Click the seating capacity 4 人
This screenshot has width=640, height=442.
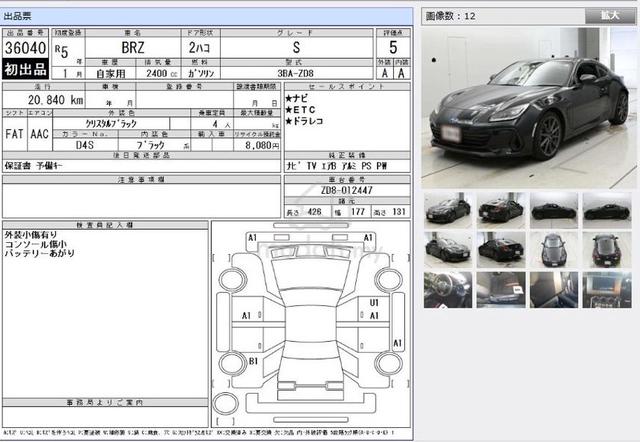(222, 124)
